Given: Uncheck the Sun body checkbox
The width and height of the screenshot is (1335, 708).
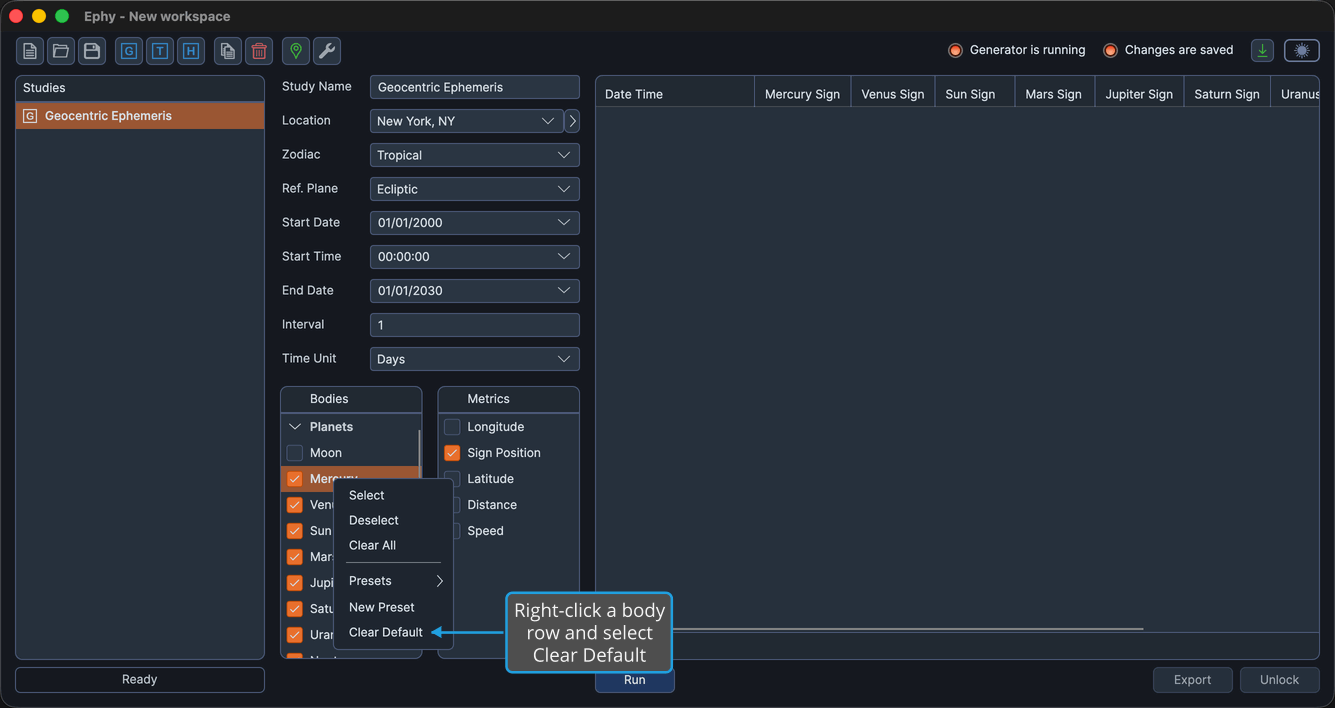Looking at the screenshot, I should pyautogui.click(x=295, y=531).
